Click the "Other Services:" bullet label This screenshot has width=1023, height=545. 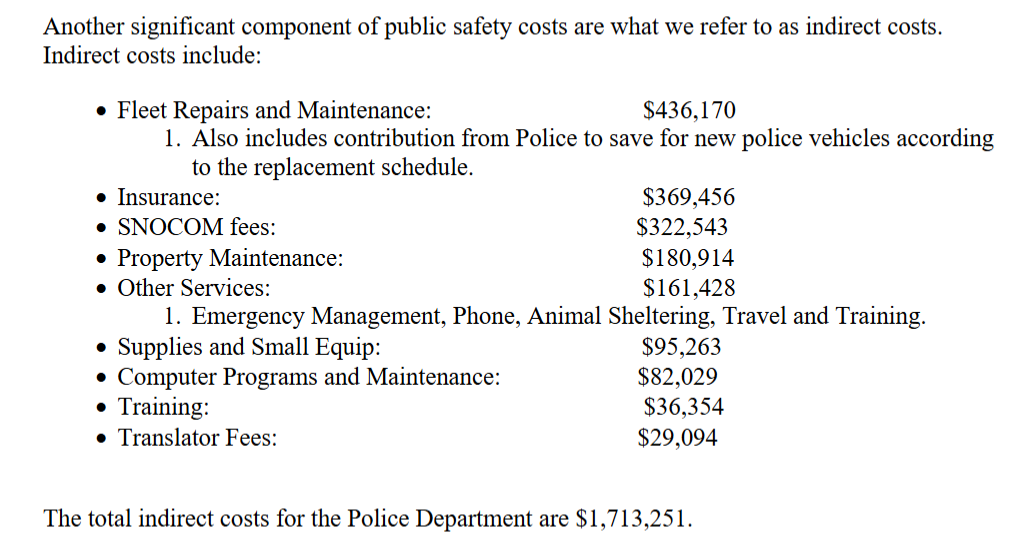click(x=194, y=288)
